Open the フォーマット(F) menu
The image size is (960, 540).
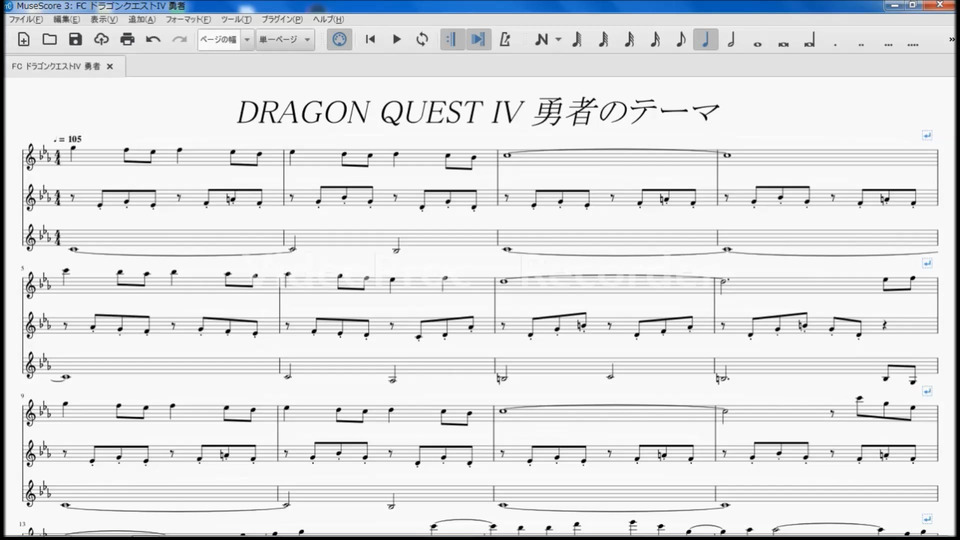click(188, 20)
